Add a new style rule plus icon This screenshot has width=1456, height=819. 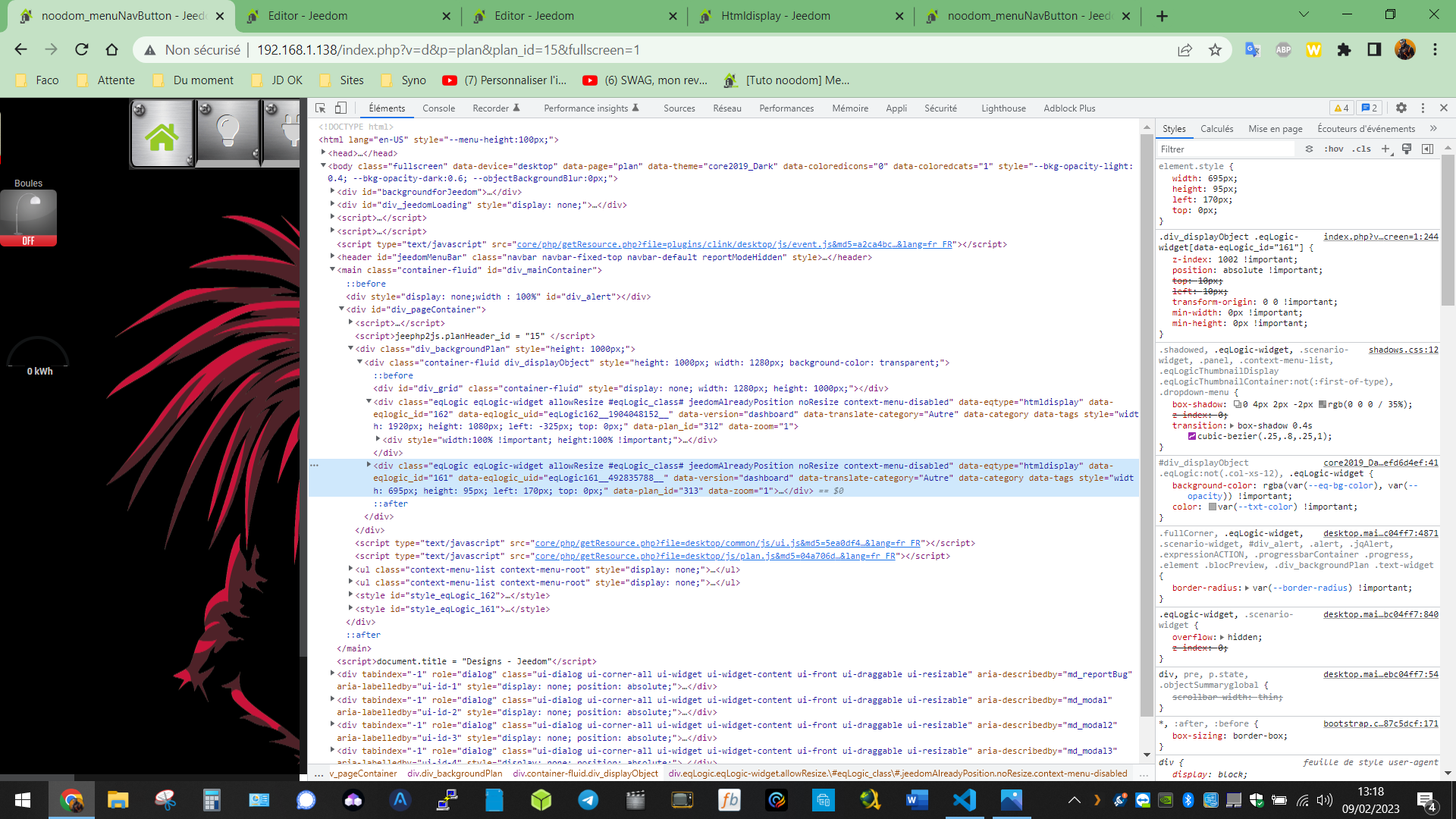point(1385,149)
